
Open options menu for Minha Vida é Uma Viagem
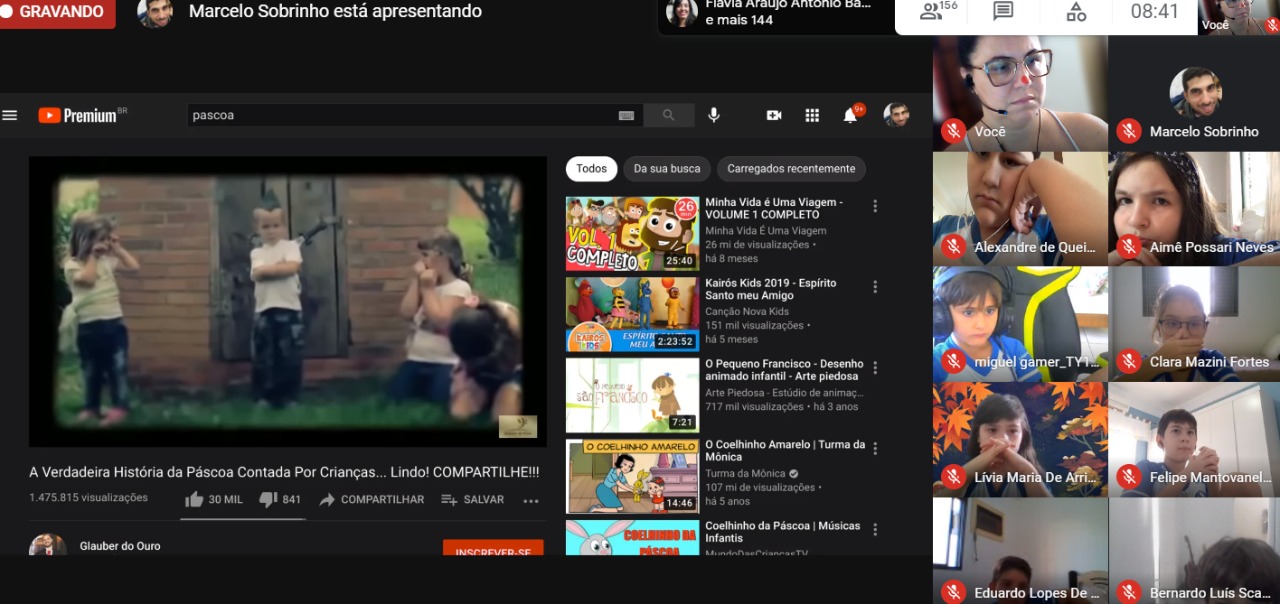[x=875, y=206]
